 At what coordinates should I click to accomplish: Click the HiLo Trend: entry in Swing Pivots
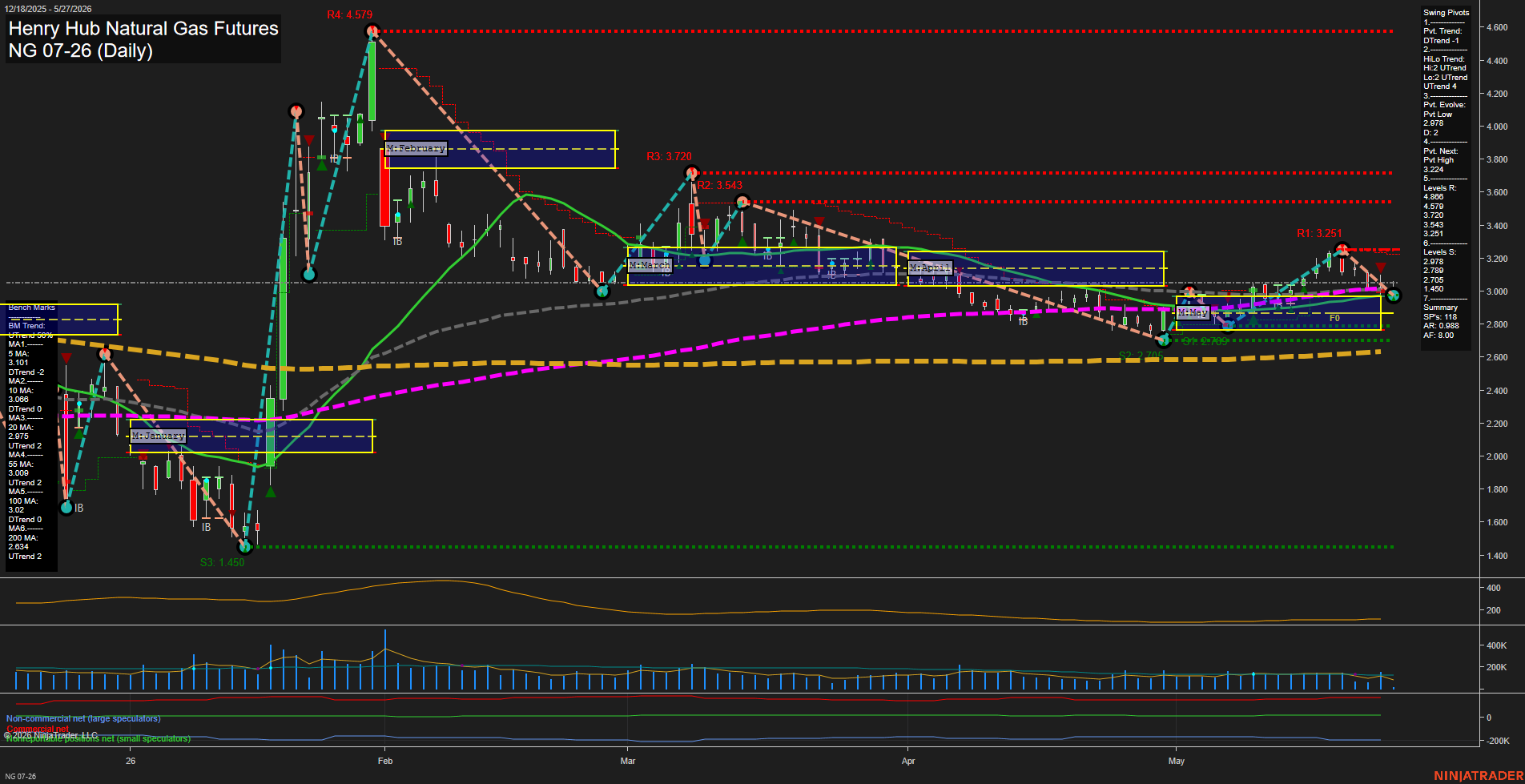1444,59
